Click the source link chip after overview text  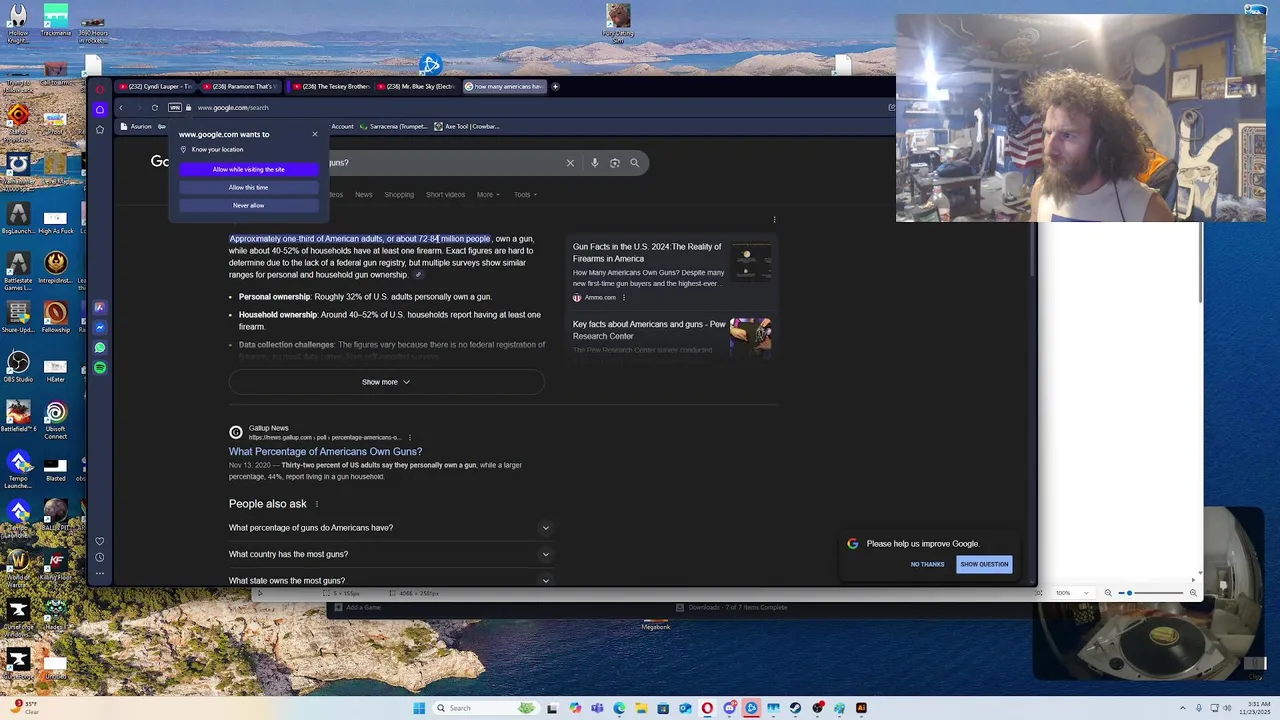click(418, 275)
